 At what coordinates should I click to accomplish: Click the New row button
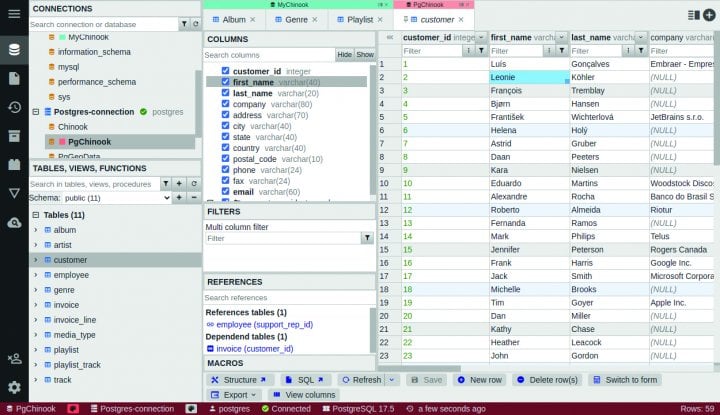(x=480, y=380)
